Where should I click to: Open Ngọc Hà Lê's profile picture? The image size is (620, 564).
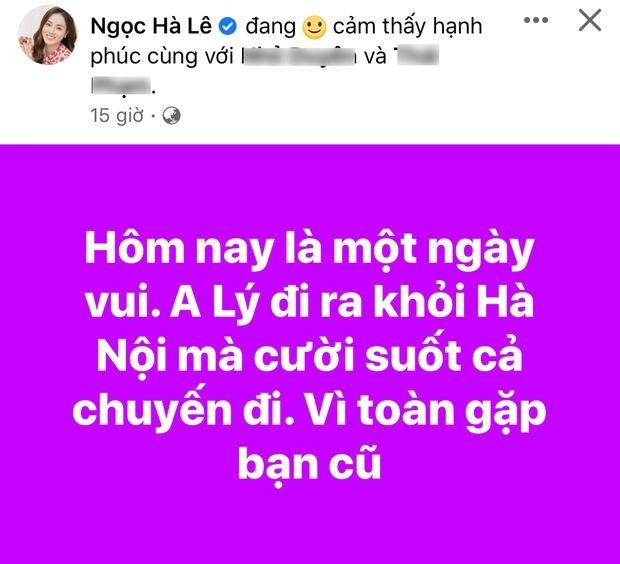[48, 35]
